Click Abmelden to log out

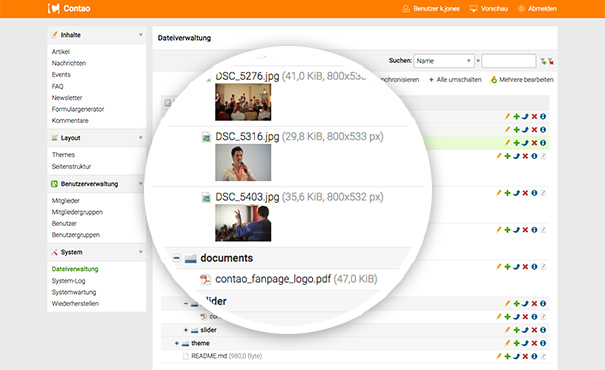coord(537,8)
